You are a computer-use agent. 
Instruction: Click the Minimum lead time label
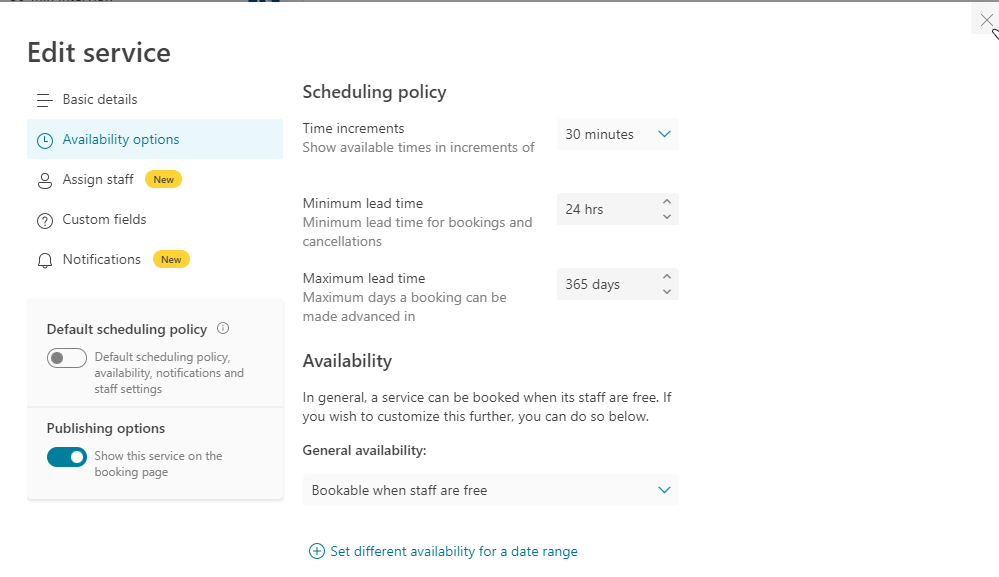click(363, 204)
